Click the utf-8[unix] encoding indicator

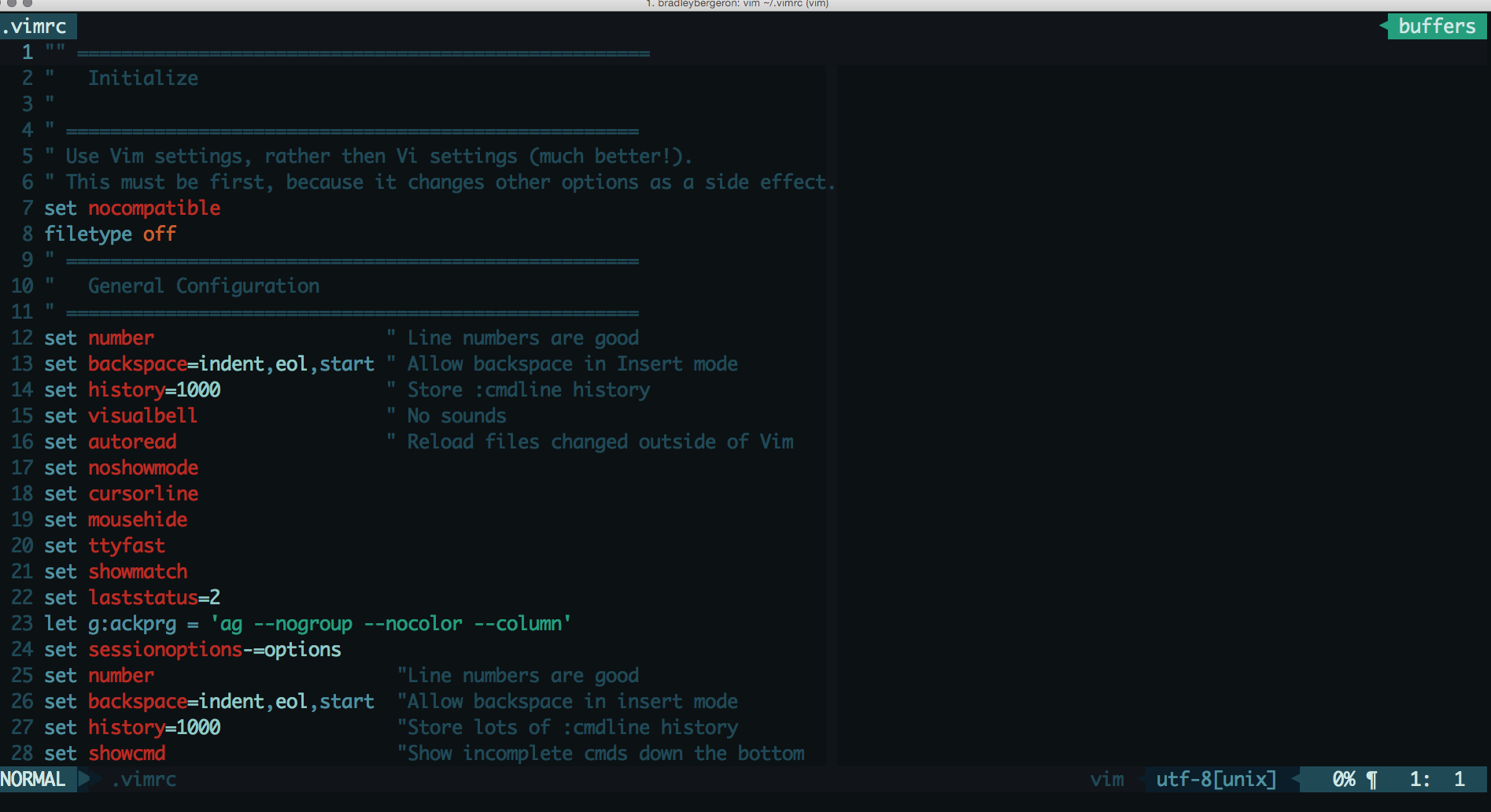(x=1216, y=779)
